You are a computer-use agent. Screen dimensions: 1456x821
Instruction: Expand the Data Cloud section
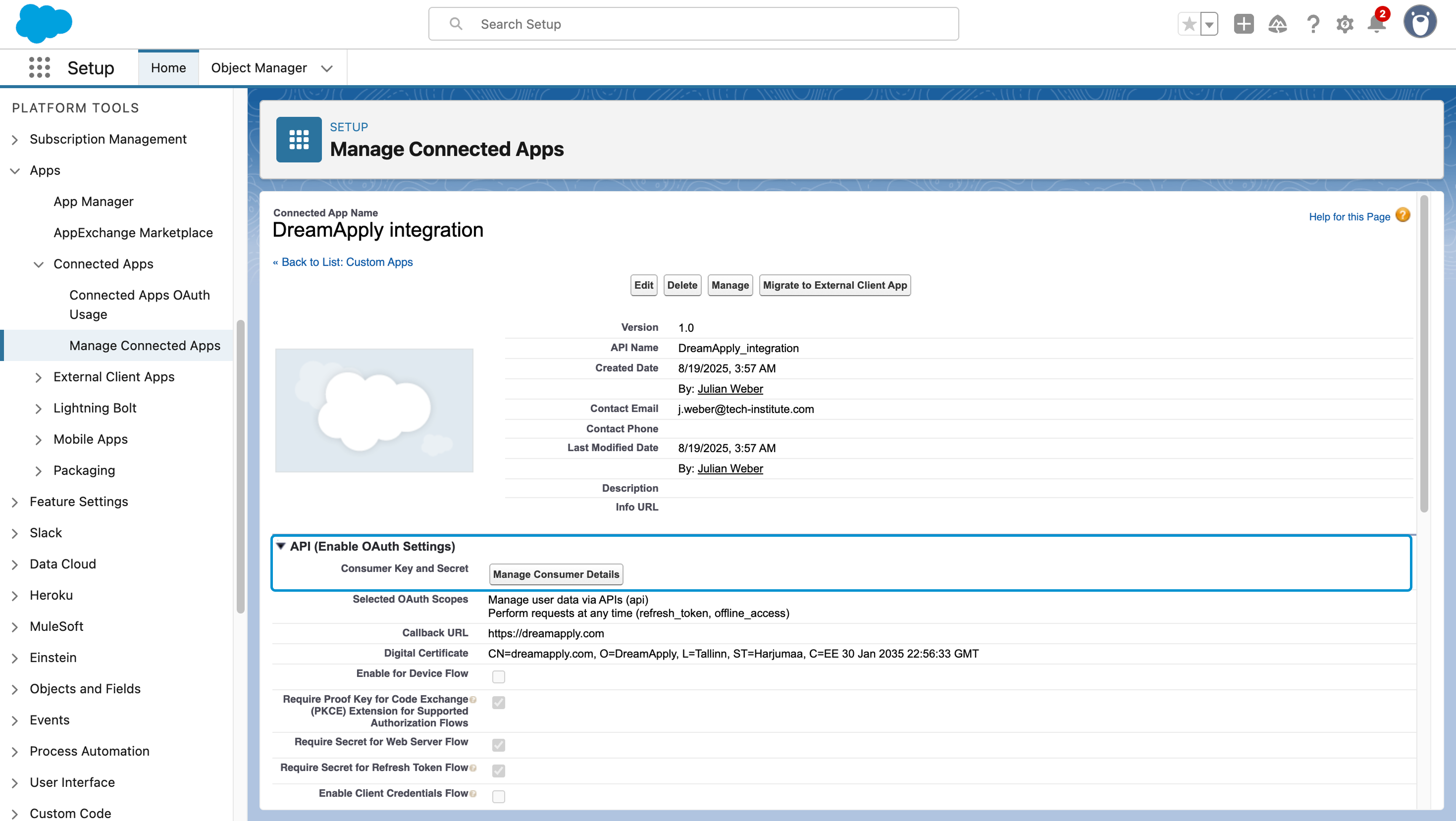coord(15,564)
